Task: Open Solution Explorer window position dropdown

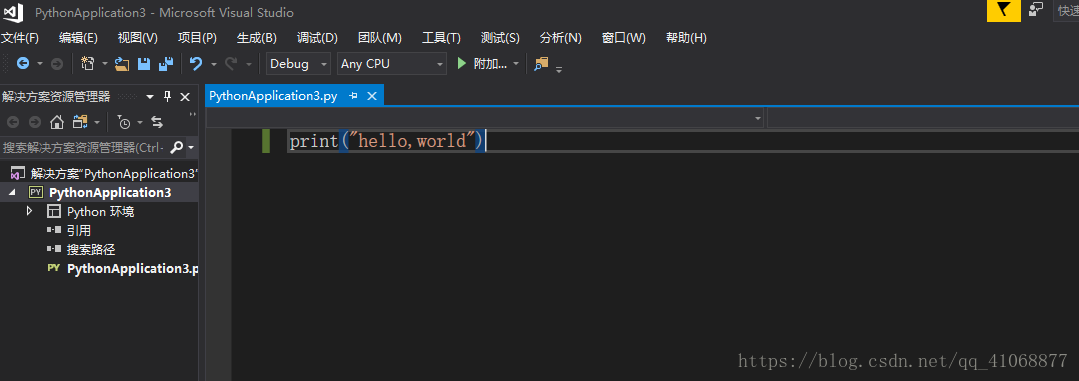Action: tap(151, 98)
